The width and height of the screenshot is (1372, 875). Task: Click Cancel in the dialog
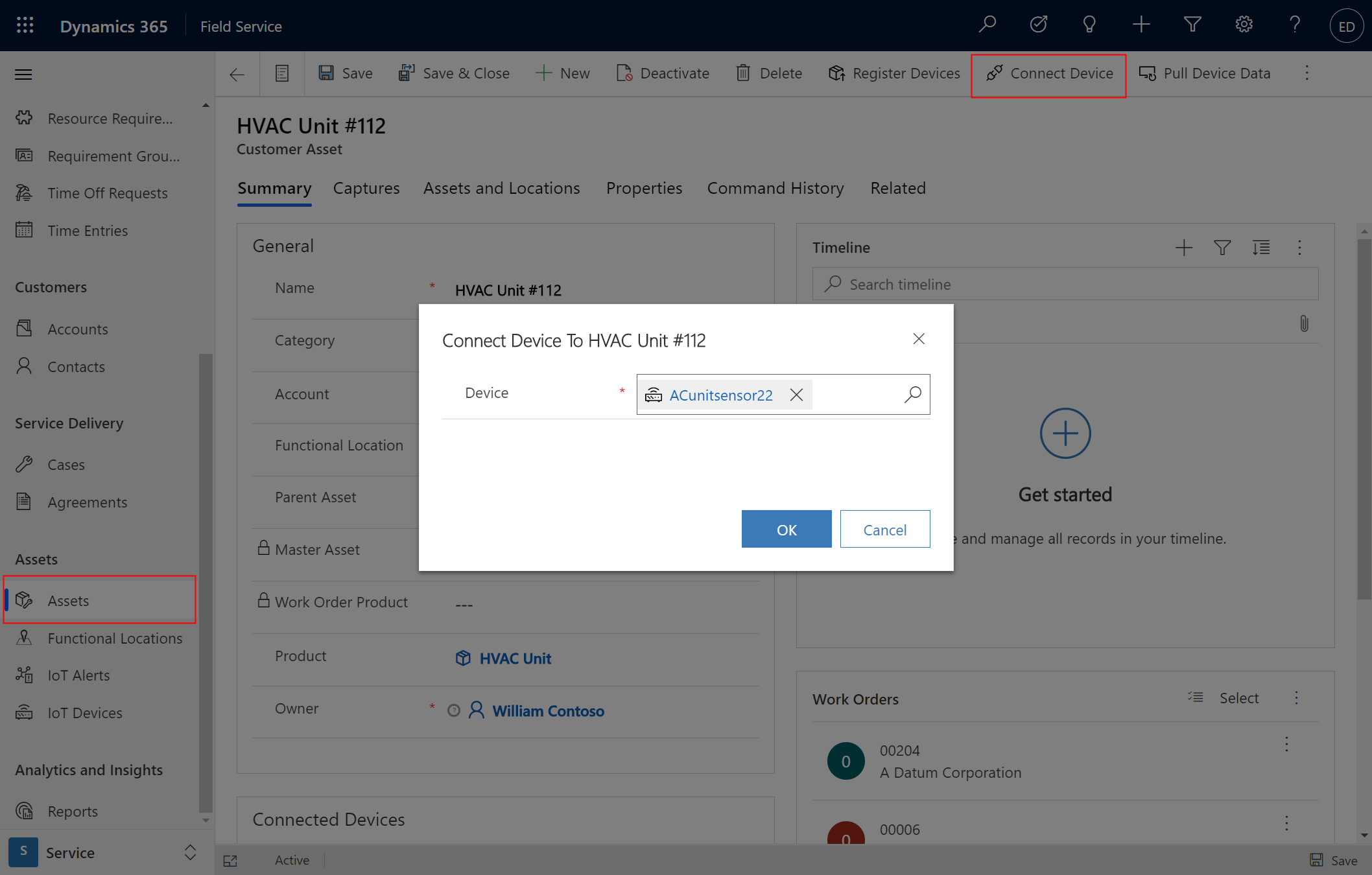click(885, 529)
